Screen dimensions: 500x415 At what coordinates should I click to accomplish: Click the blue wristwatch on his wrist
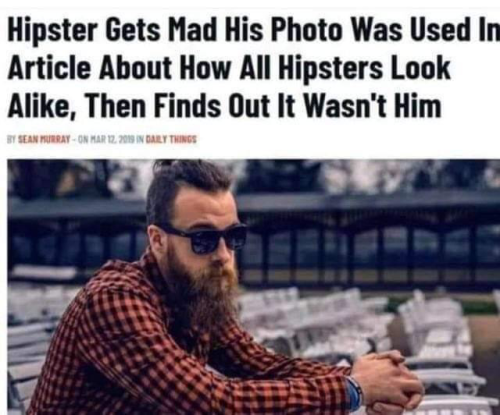click(353, 395)
